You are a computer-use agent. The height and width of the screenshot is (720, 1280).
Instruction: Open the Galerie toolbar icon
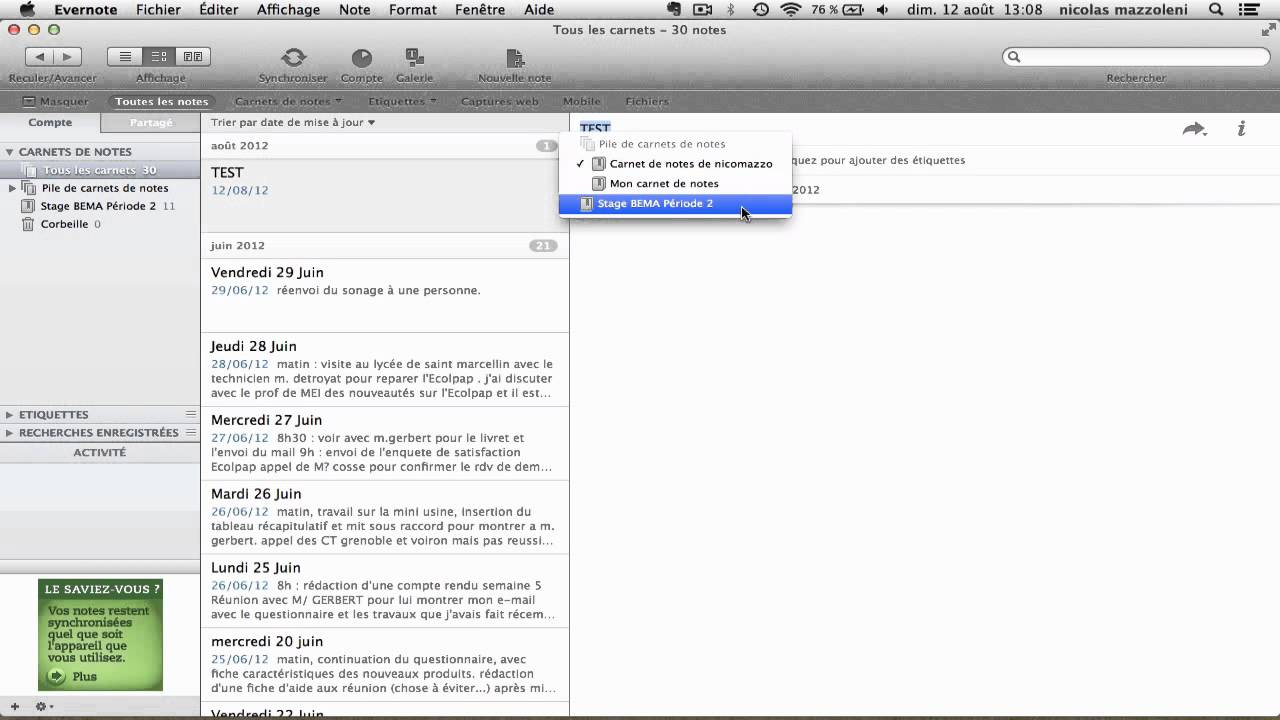point(414,58)
